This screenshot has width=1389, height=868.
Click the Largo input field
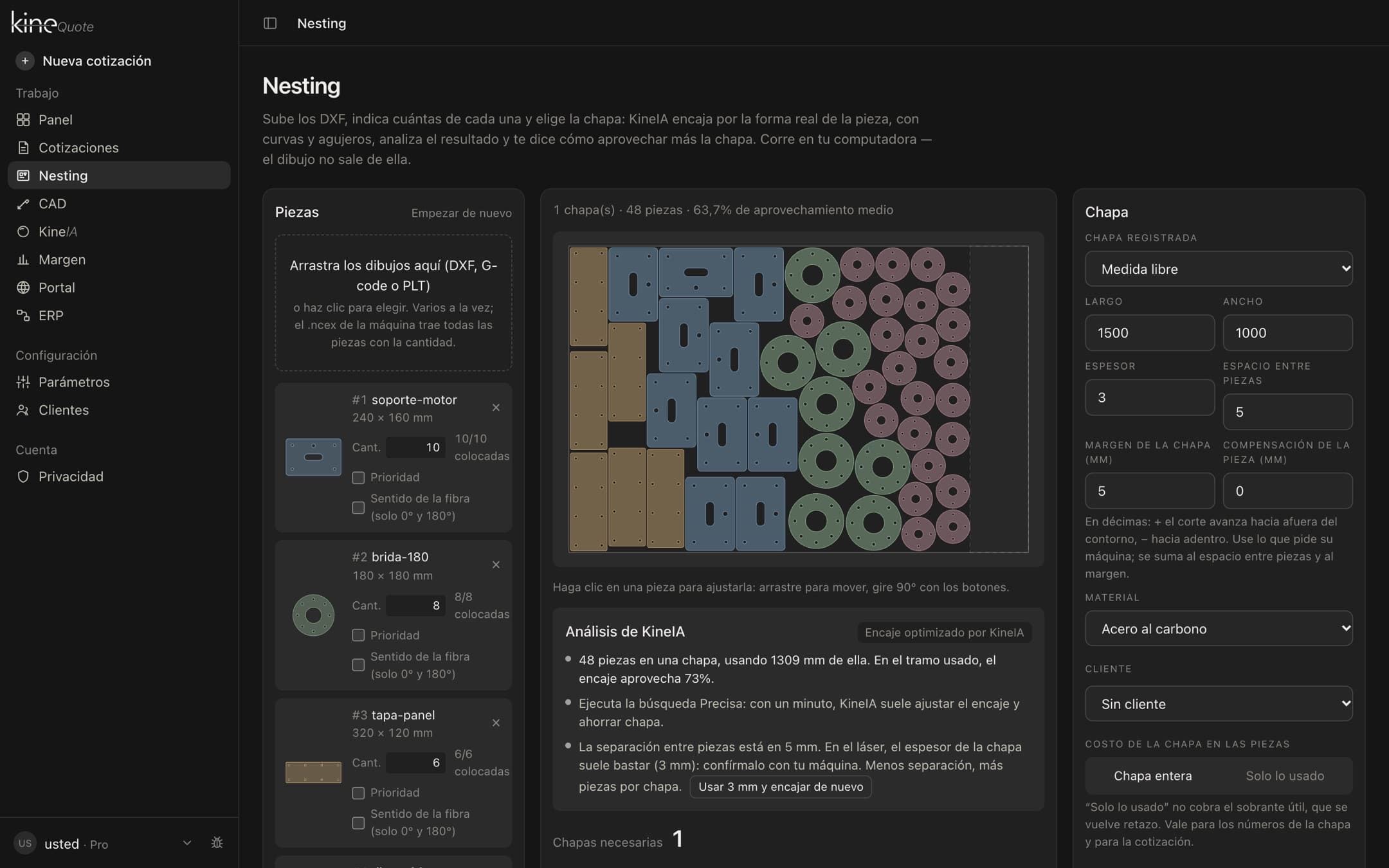click(1150, 332)
